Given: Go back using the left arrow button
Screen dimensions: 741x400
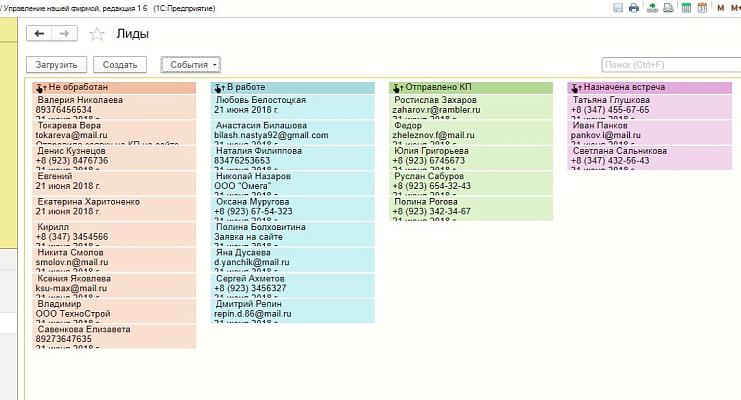Looking at the screenshot, I should [40, 34].
